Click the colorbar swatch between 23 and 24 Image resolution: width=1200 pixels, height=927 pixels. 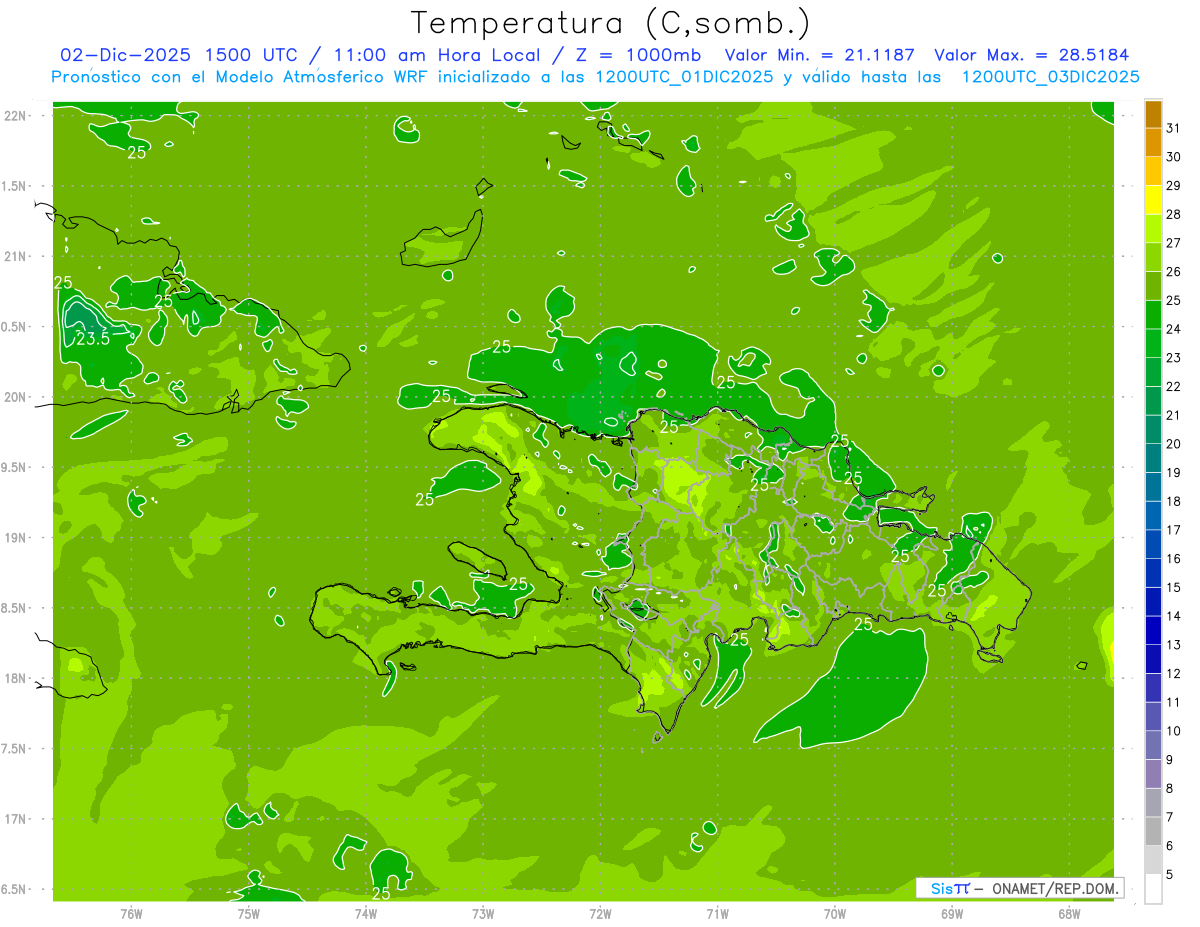point(1153,344)
